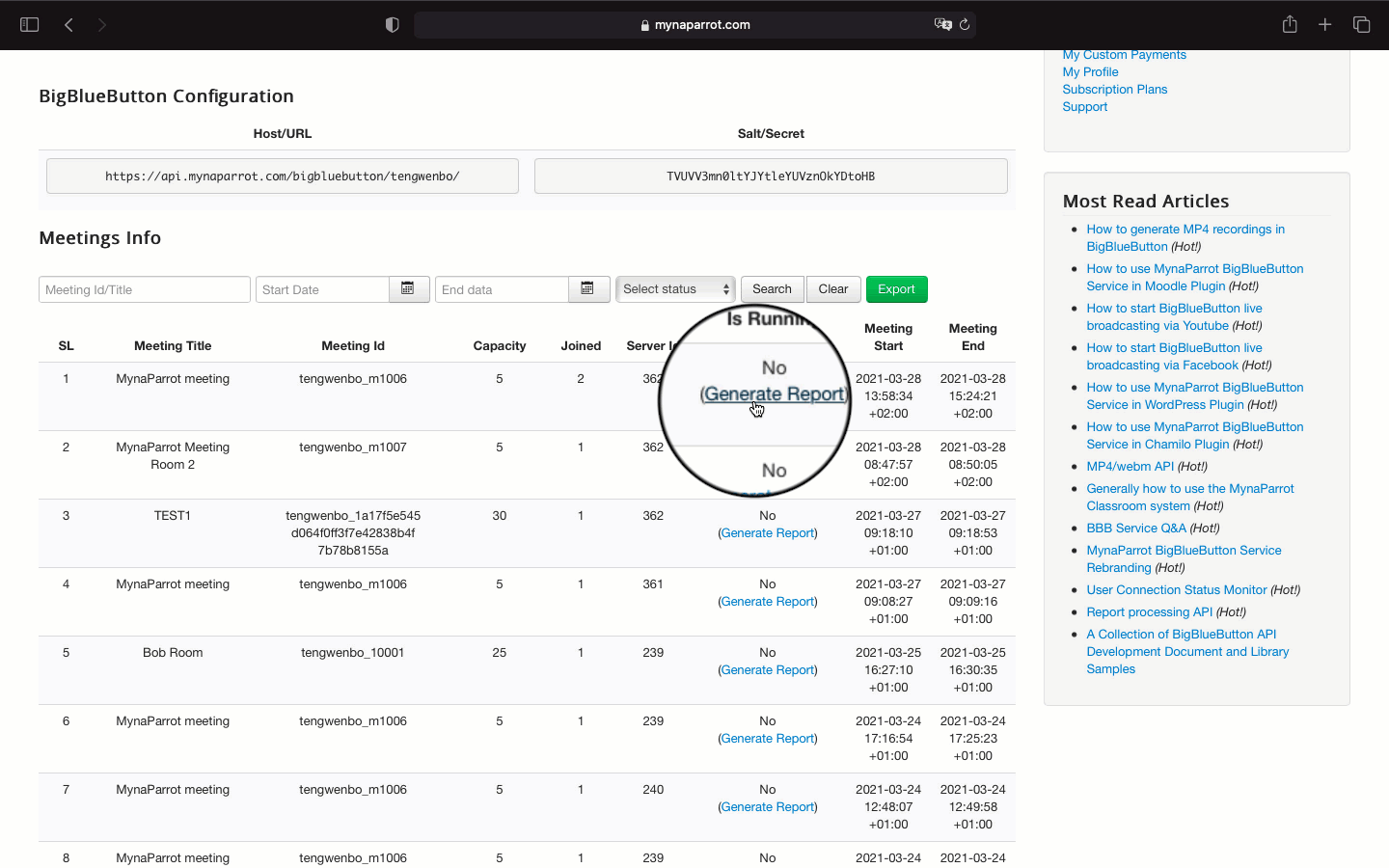Viewport: 1389px width, 868px height.
Task: Open BBB Service Q&A article
Action: [x=1135, y=529]
